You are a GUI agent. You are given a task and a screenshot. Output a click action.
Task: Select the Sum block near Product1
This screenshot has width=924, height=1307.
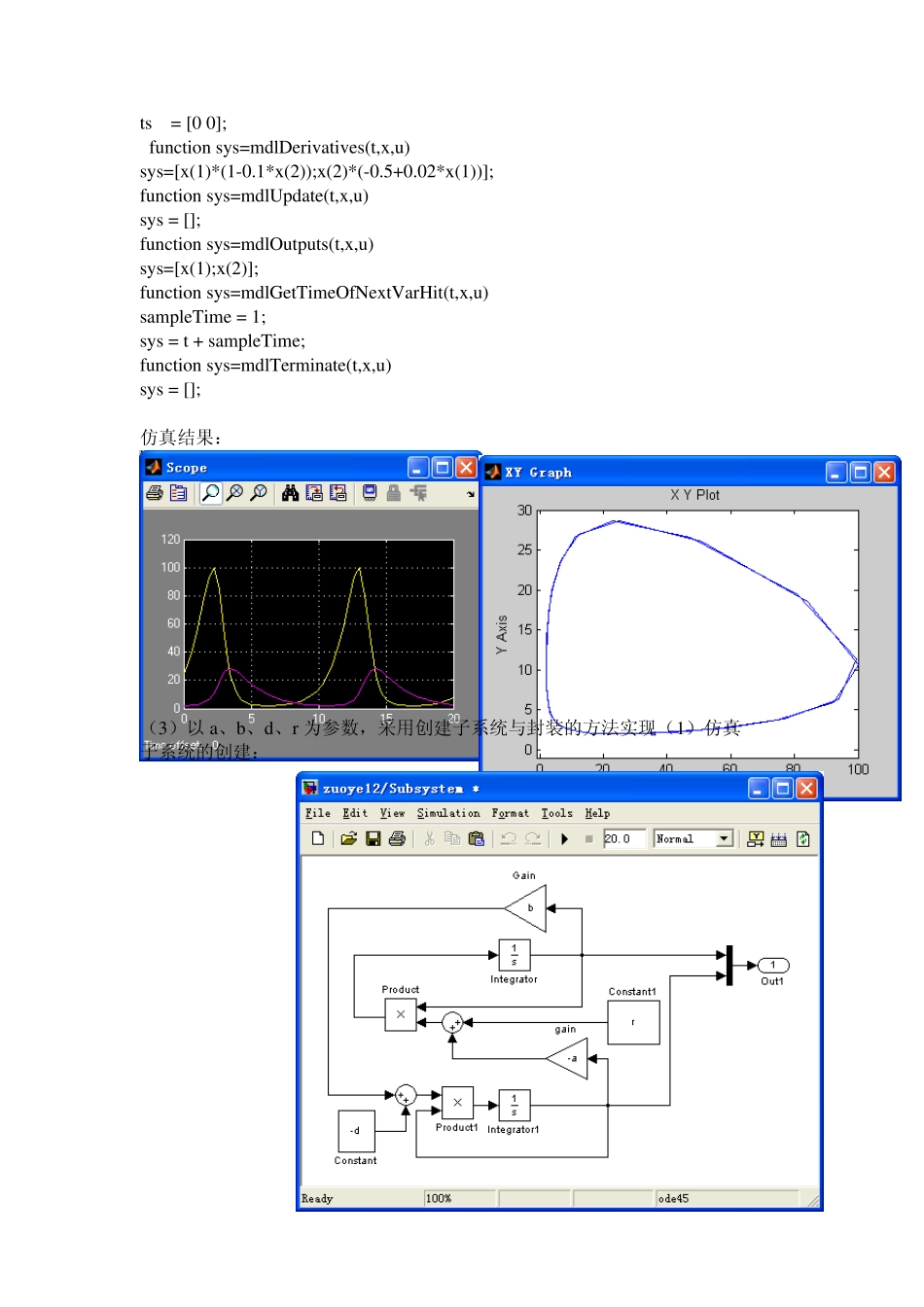click(406, 1095)
